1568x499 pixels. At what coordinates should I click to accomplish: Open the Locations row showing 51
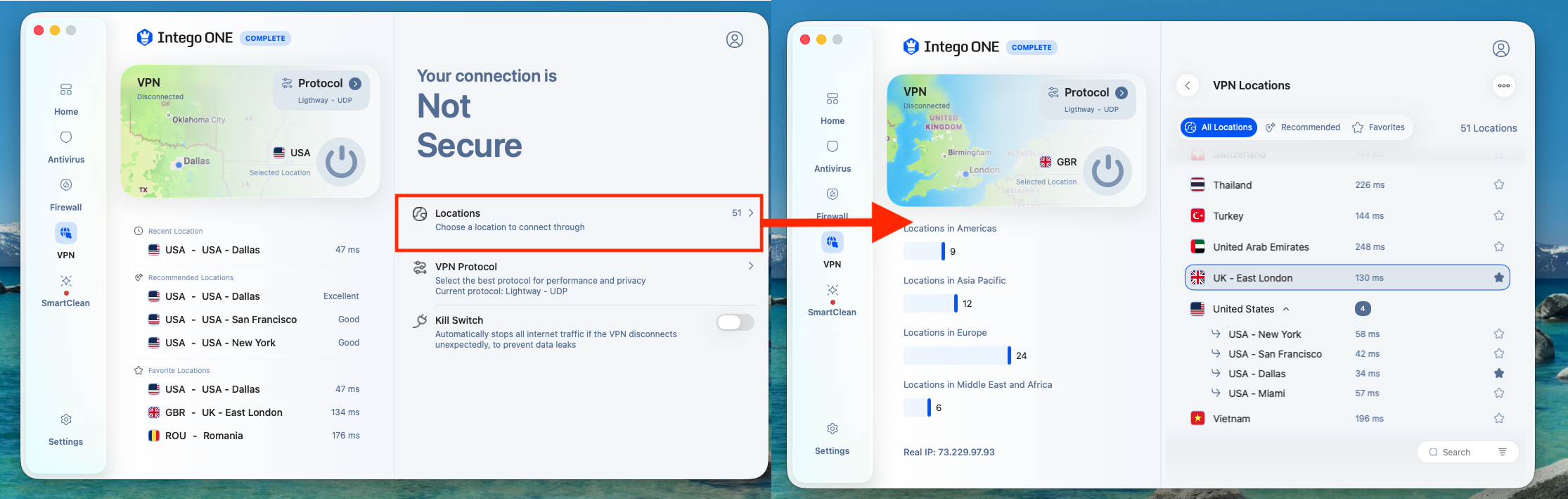580,220
